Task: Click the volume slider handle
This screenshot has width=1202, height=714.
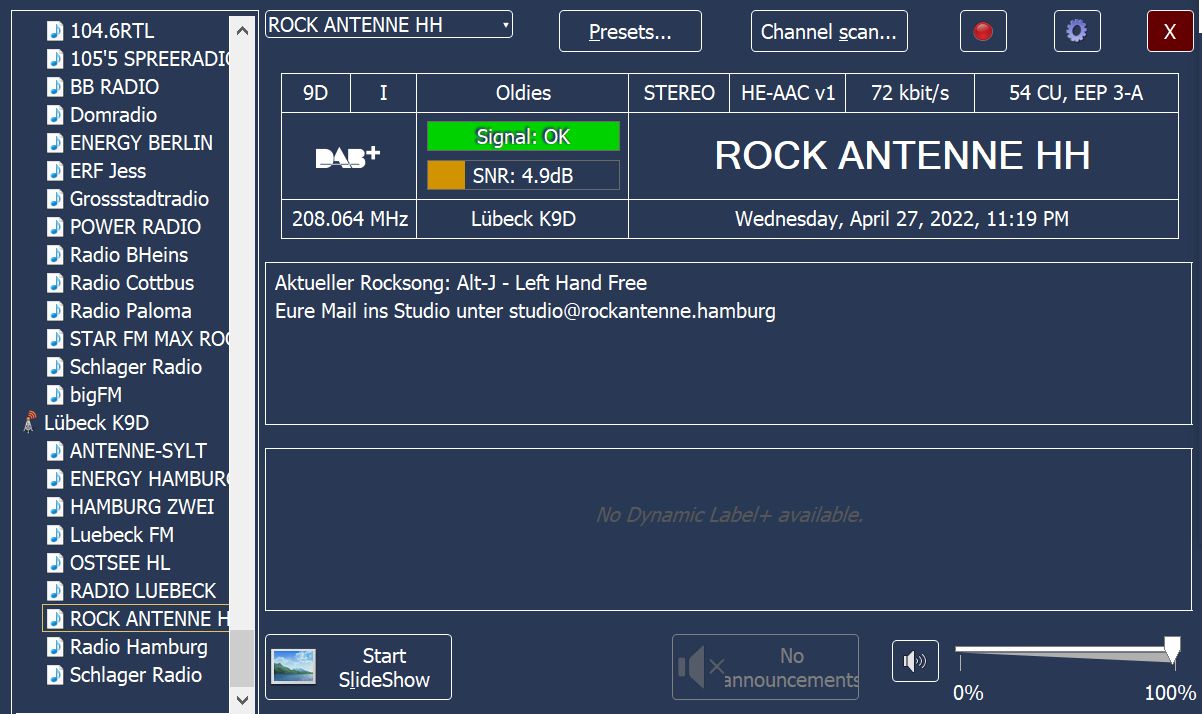Action: point(1172,651)
